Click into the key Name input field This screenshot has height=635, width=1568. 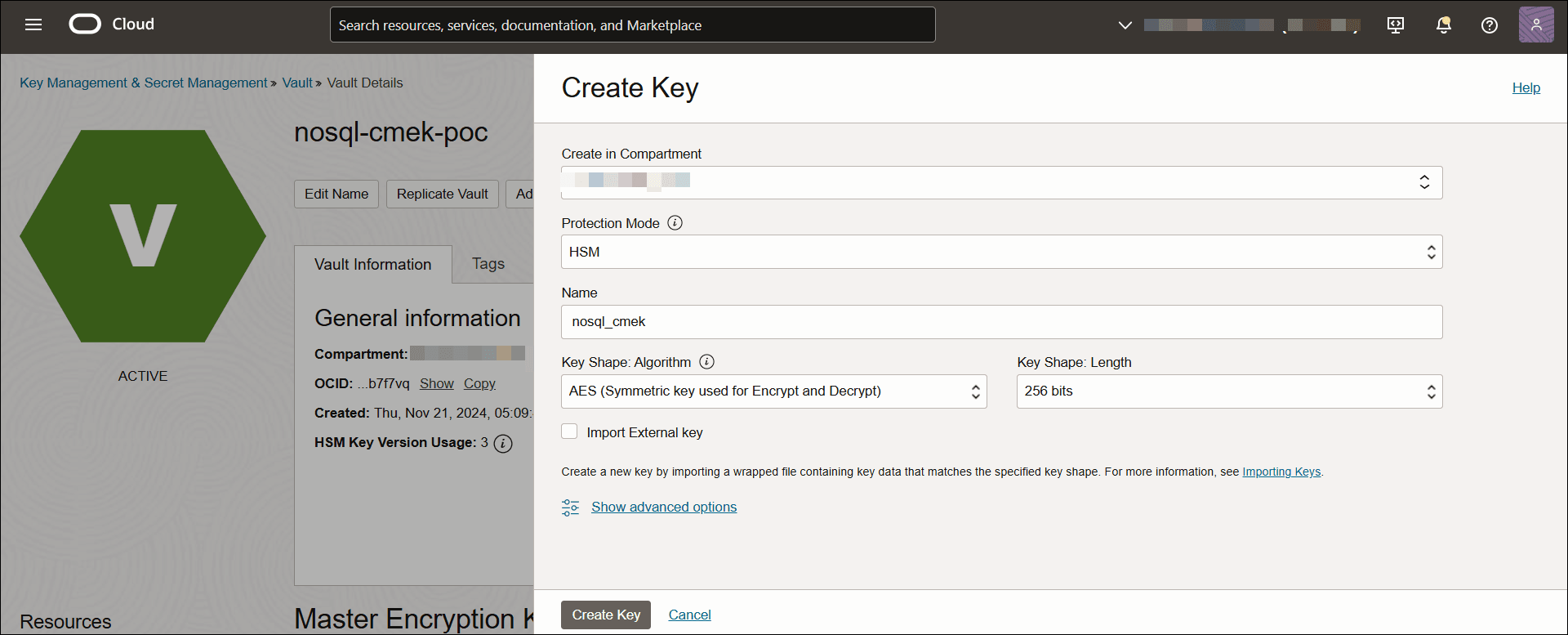(x=1001, y=322)
